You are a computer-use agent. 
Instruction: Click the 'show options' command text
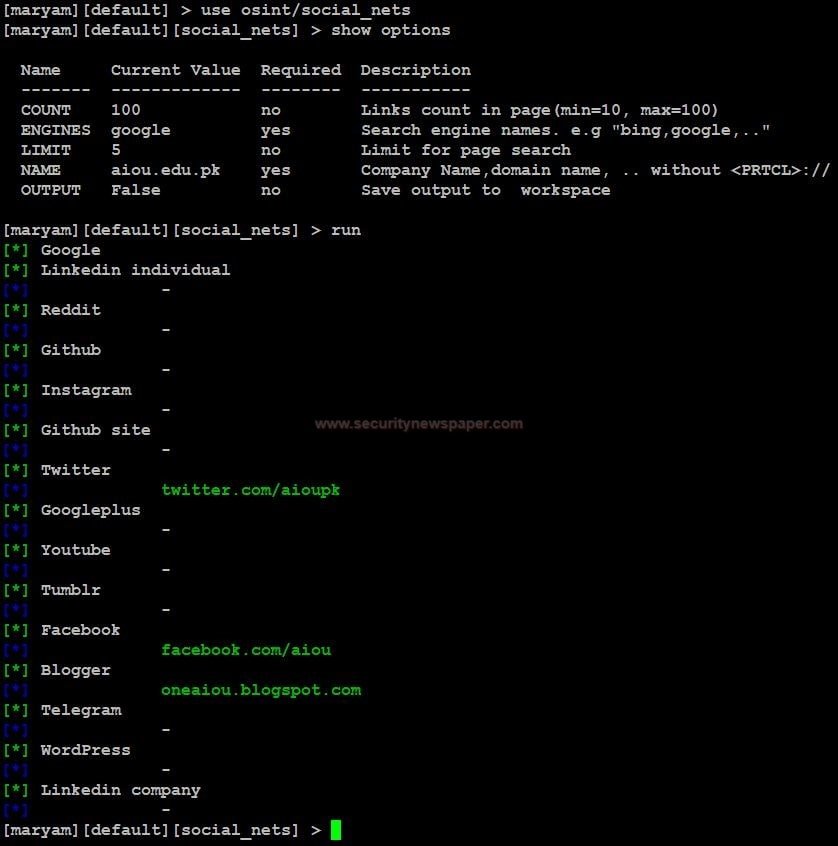click(x=391, y=30)
